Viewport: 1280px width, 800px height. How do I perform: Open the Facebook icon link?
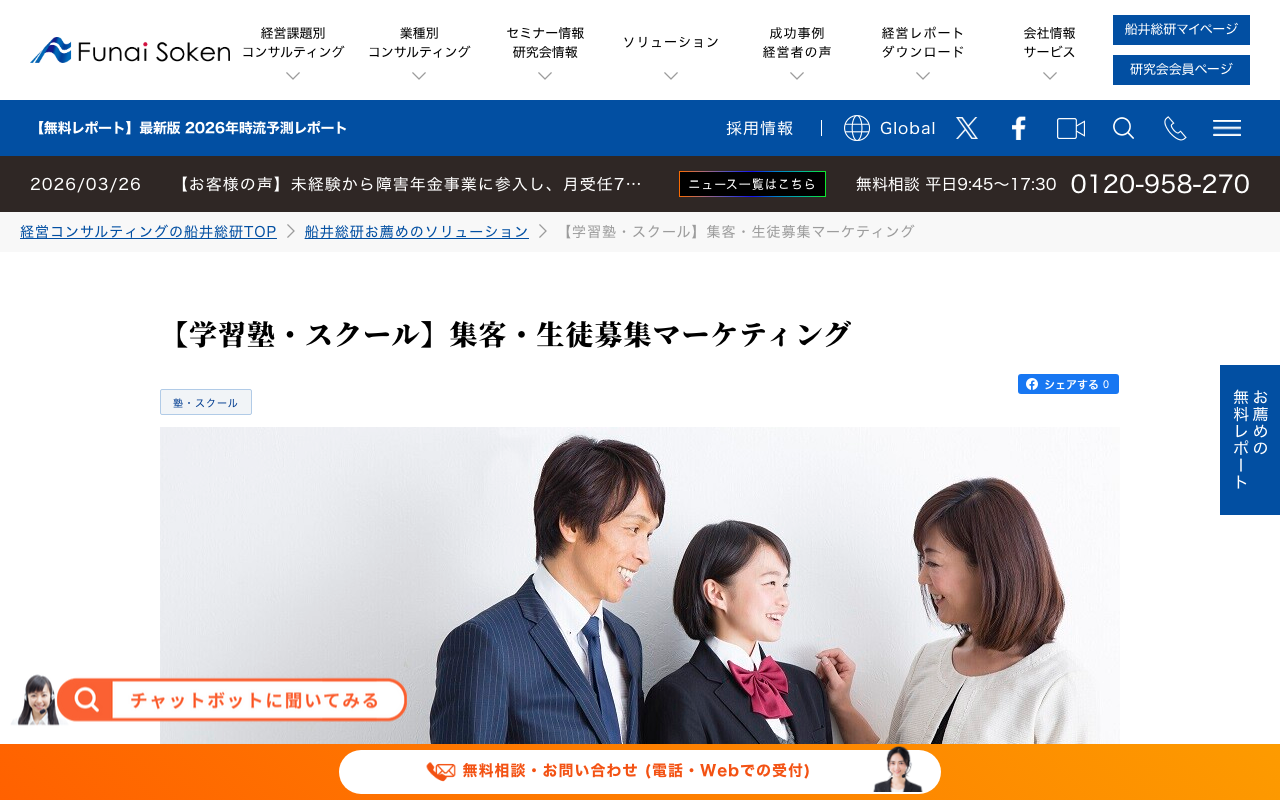(x=1018, y=128)
